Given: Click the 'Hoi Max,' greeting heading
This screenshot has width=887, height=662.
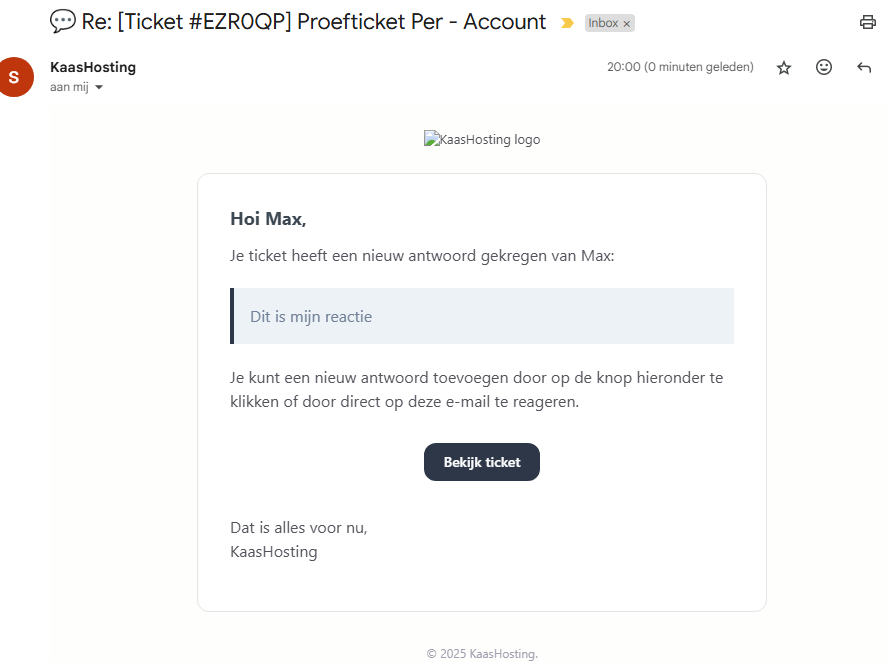Looking at the screenshot, I should (268, 218).
